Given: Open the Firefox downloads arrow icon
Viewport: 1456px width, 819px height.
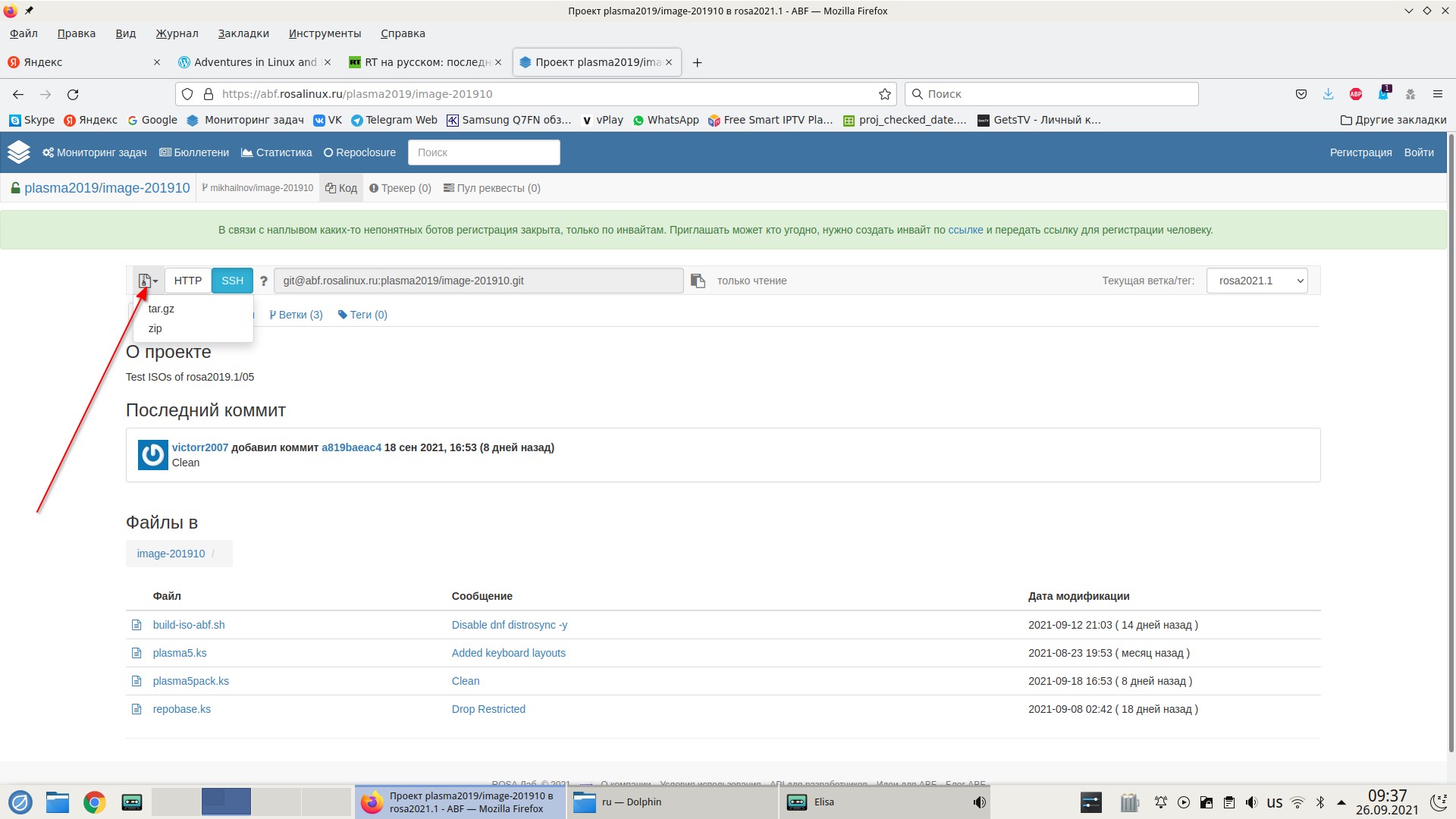Looking at the screenshot, I should tap(1328, 94).
